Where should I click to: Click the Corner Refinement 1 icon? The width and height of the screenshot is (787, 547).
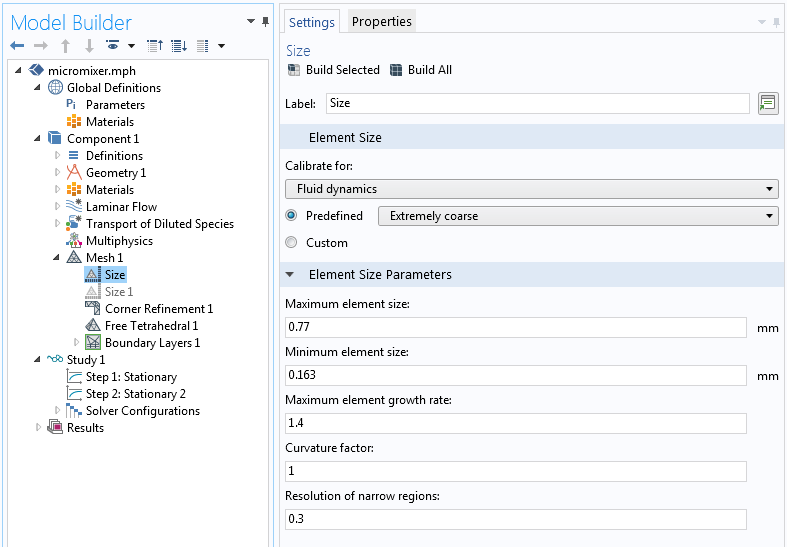92,308
